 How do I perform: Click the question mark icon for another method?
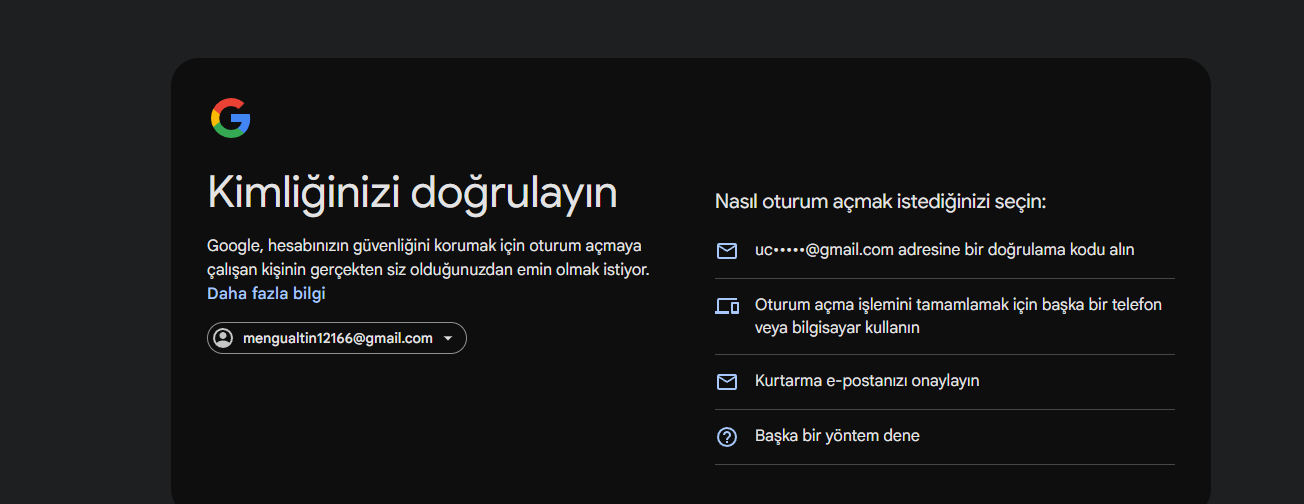tap(727, 437)
